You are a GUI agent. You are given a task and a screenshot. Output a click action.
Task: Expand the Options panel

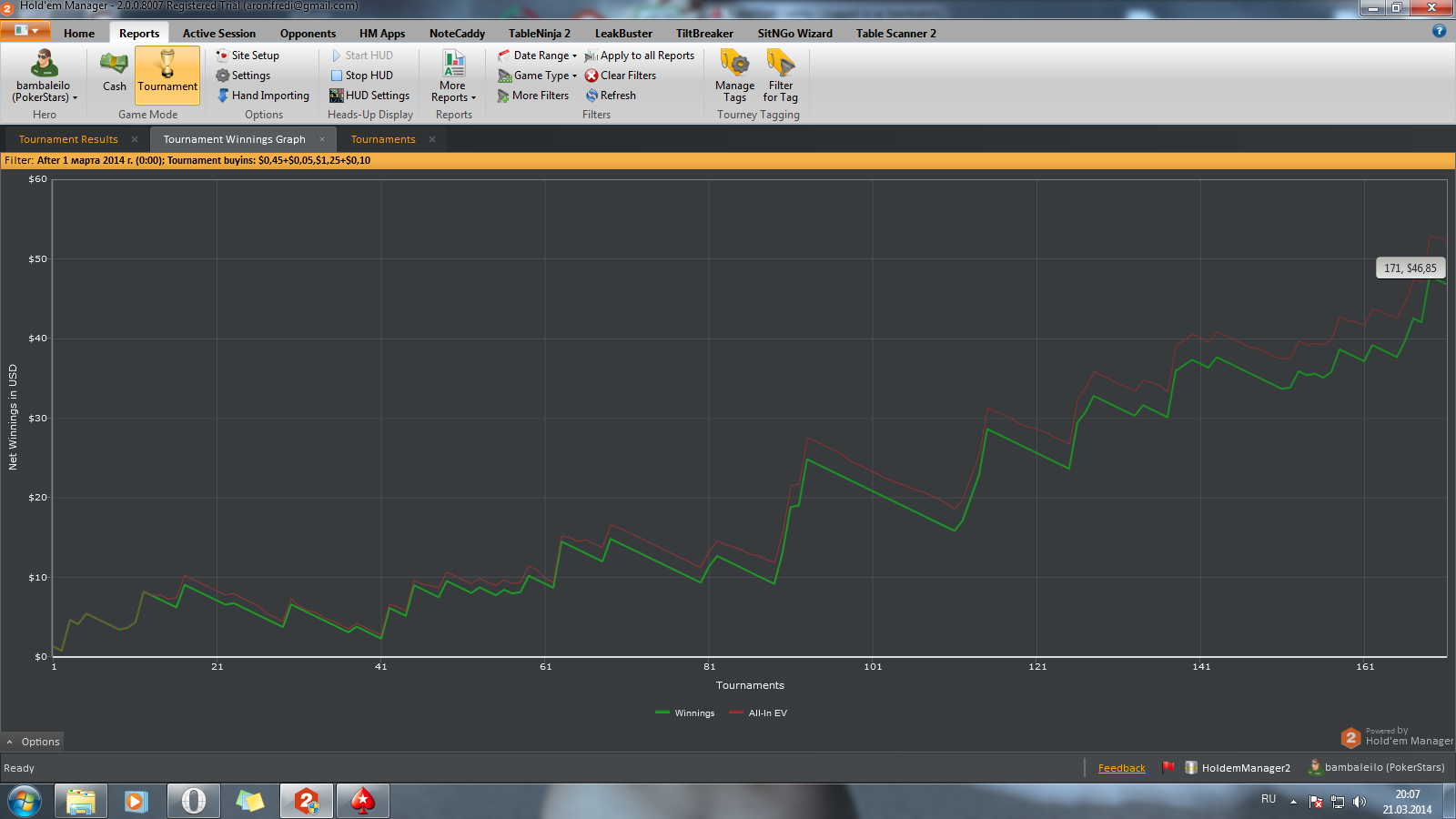click(x=33, y=742)
